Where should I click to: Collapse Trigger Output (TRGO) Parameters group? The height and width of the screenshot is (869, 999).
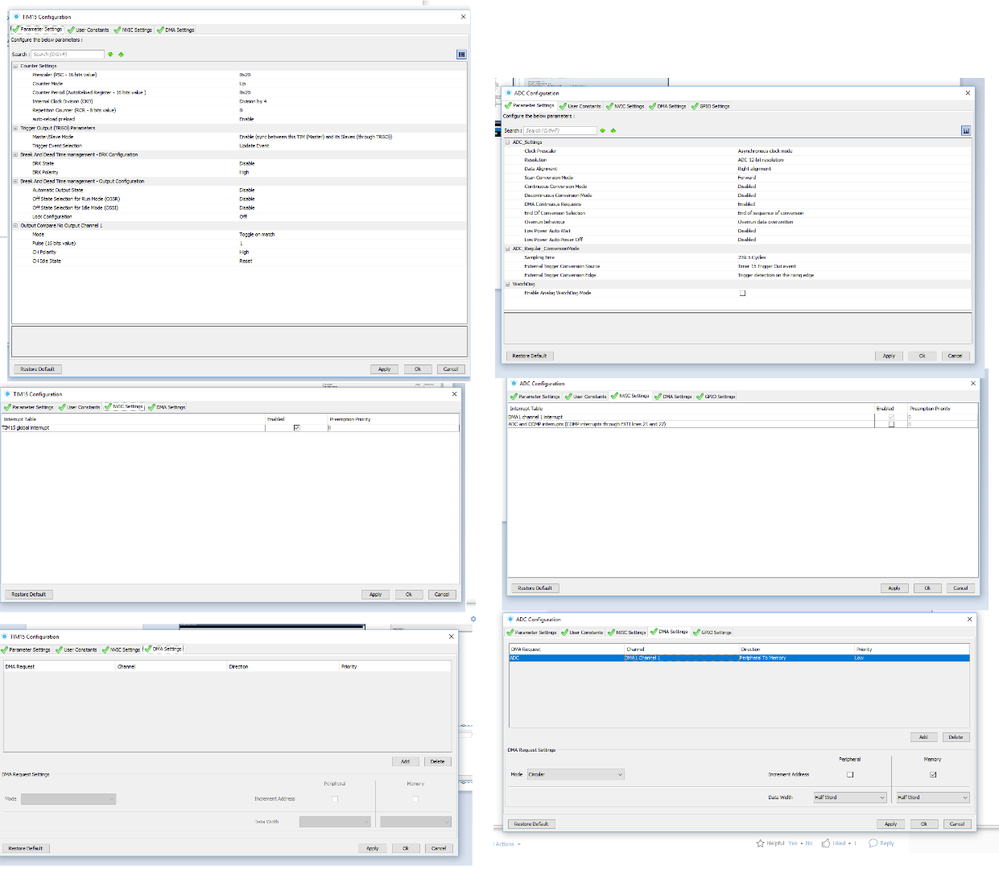[x=15, y=128]
